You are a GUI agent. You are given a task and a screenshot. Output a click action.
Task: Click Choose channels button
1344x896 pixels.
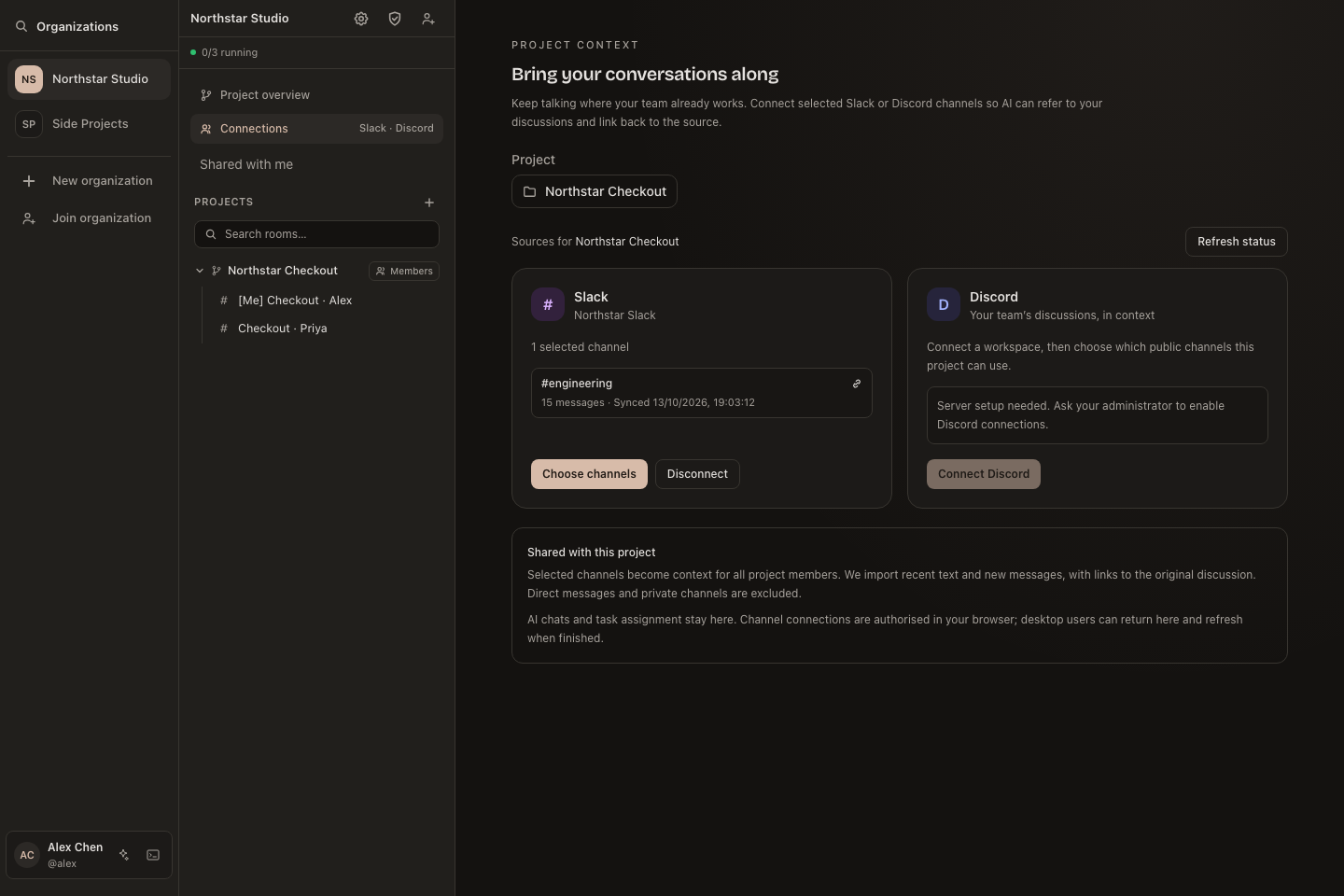(x=589, y=474)
